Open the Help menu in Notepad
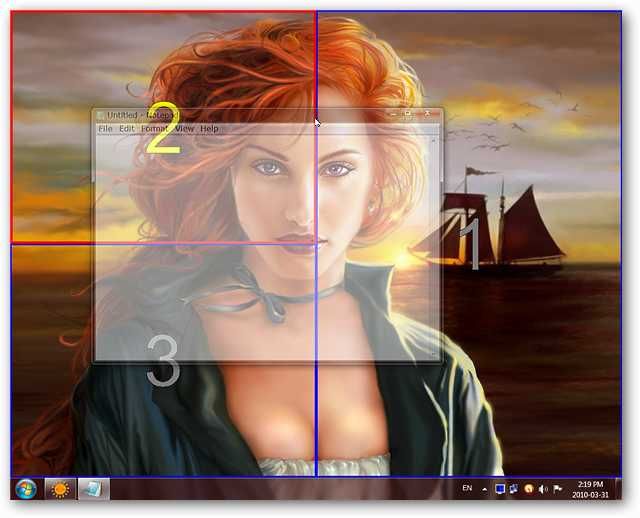This screenshot has width=640, height=518. point(209,129)
